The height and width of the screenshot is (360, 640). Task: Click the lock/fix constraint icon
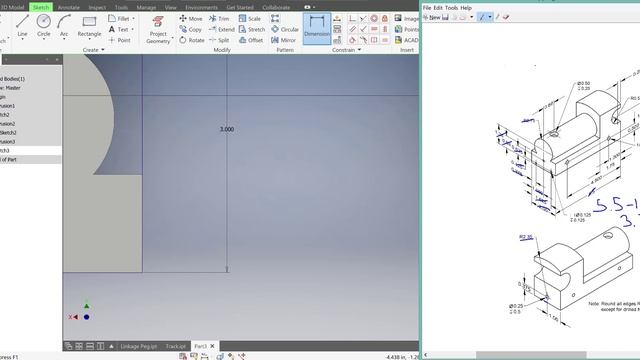tap(384, 18)
